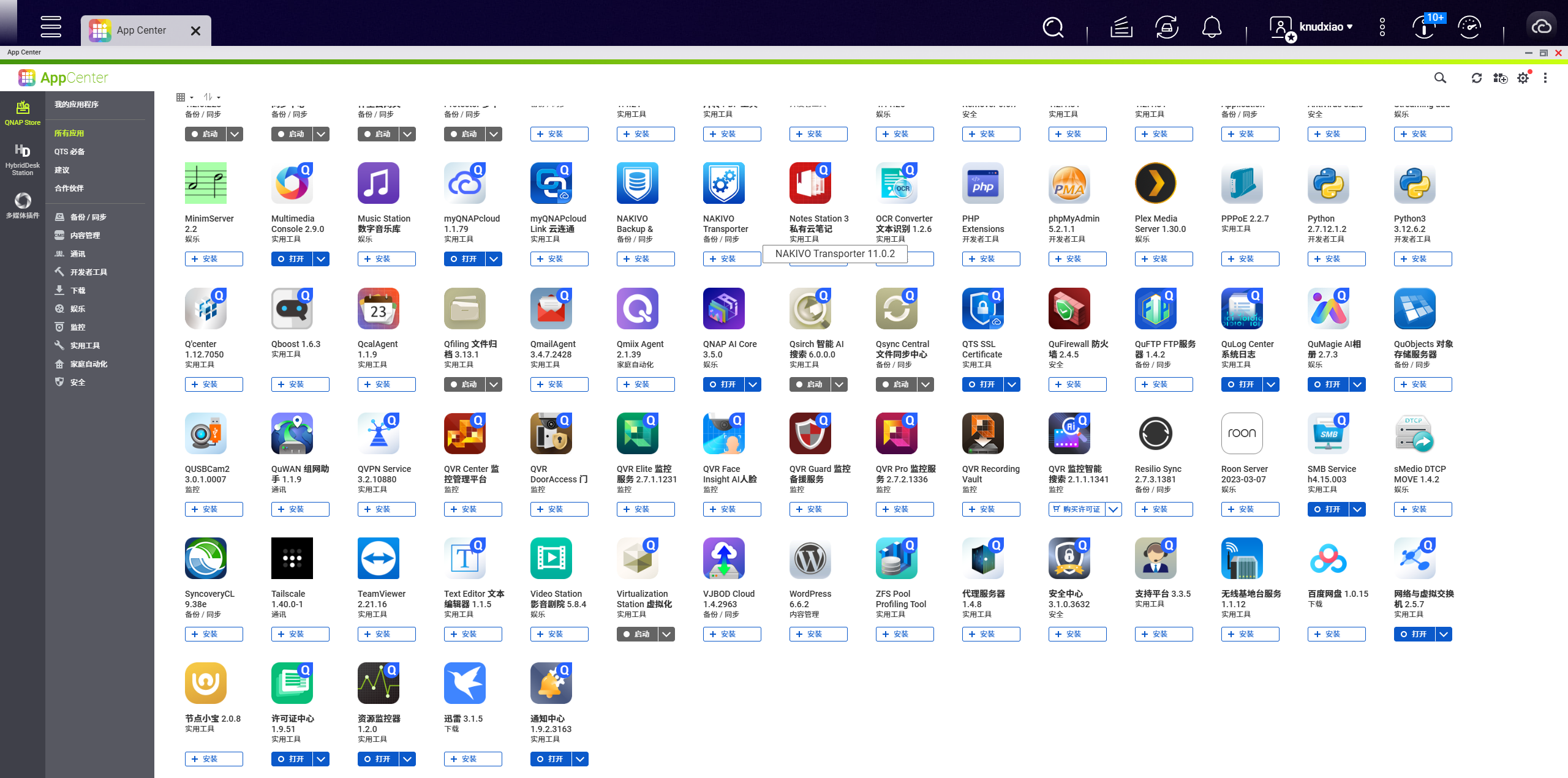Select the backup/sync category in the sidebar
The width and height of the screenshot is (1568, 778).
click(x=88, y=217)
